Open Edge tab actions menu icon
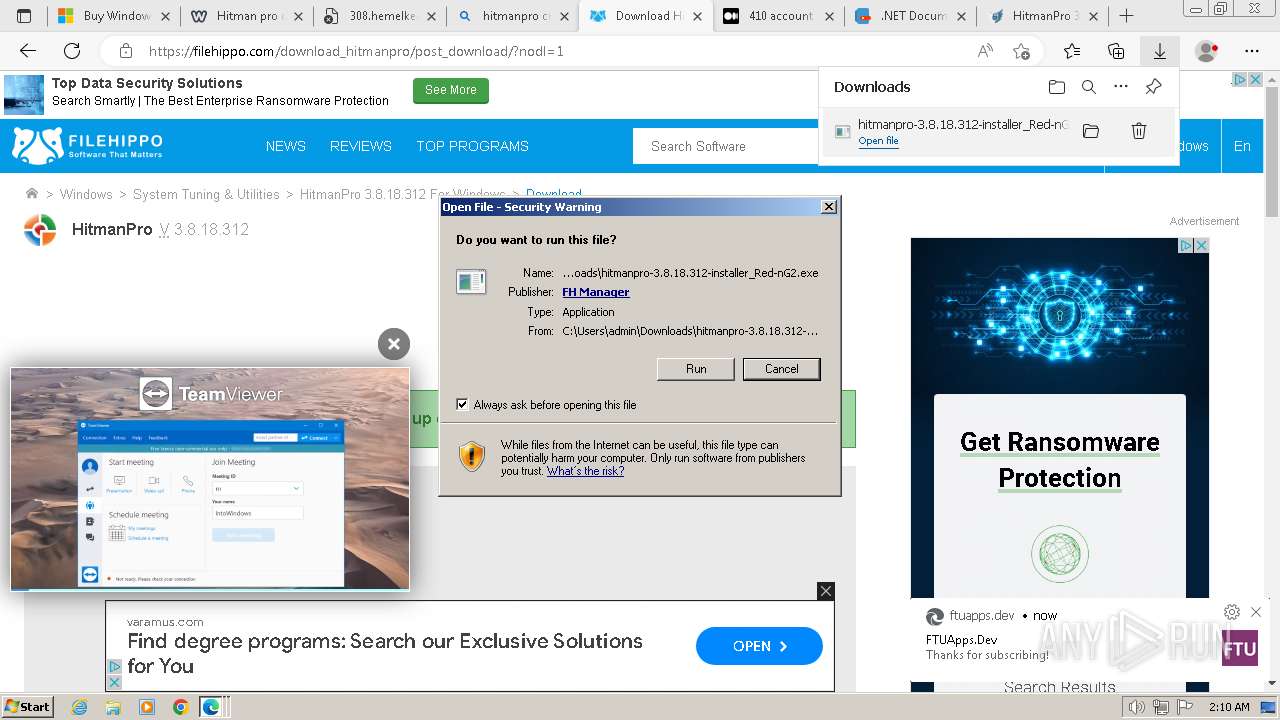This screenshot has height=720, width=1280. coord(24,16)
